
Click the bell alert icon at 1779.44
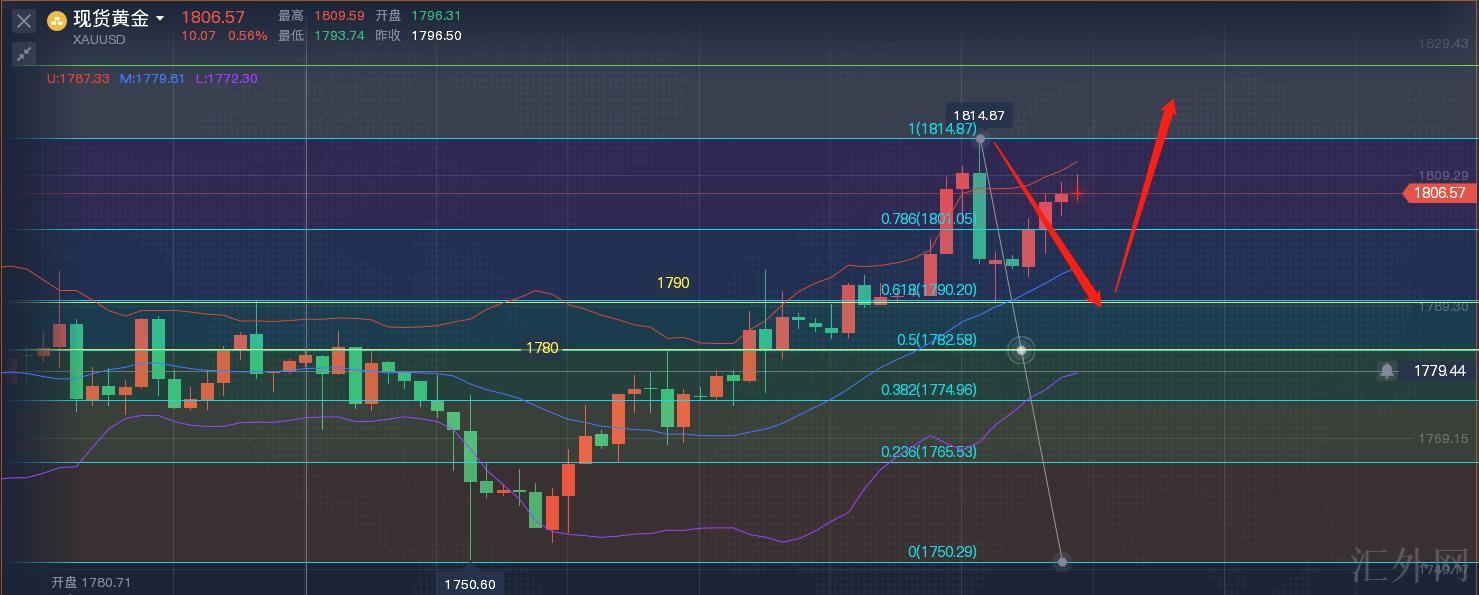click(x=1387, y=371)
